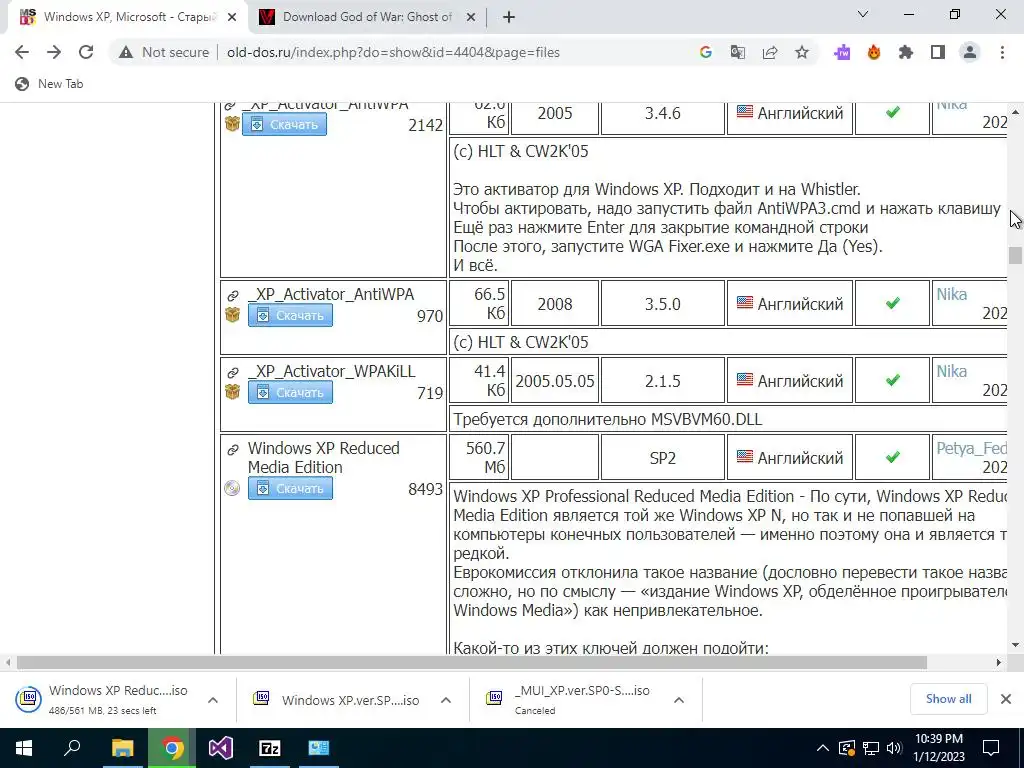Click Скачать for _XP_Activator_AntiWPA 3.5.0
Image resolution: width=1024 pixels, height=768 pixels.
pyautogui.click(x=290, y=315)
